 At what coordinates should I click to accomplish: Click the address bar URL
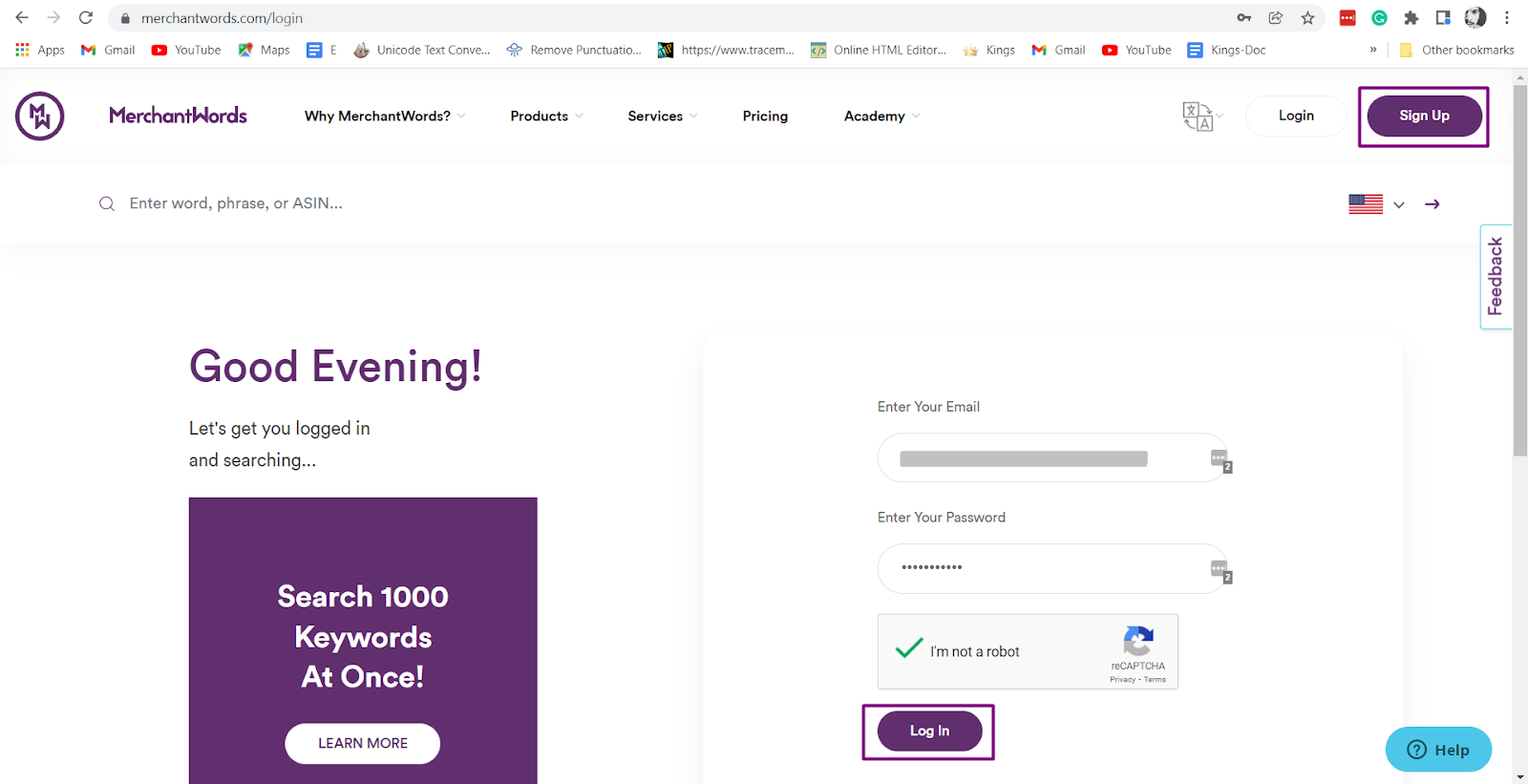pyautogui.click(x=222, y=18)
